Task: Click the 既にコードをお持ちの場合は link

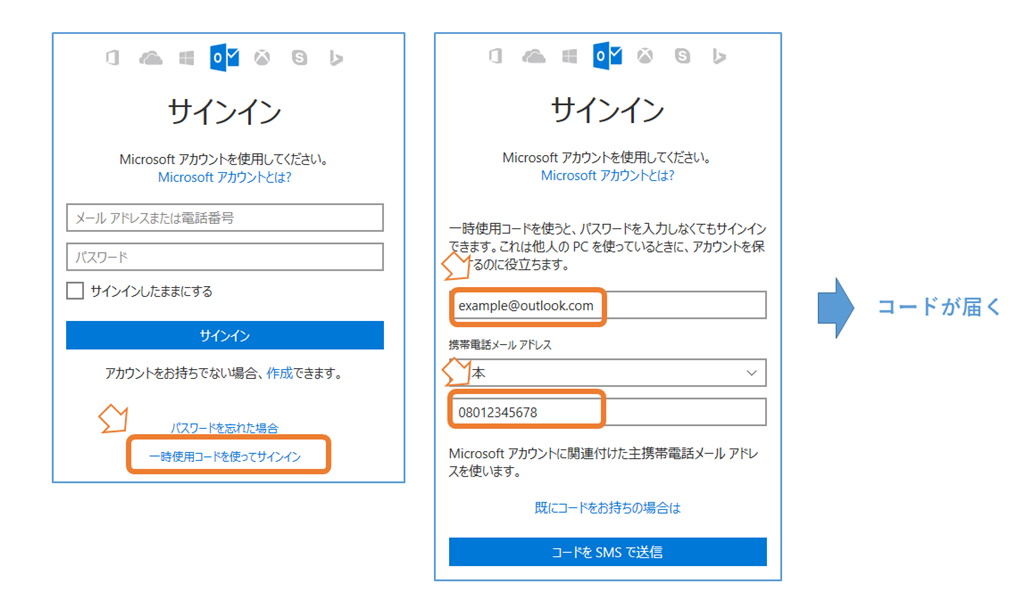Action: tap(607, 507)
